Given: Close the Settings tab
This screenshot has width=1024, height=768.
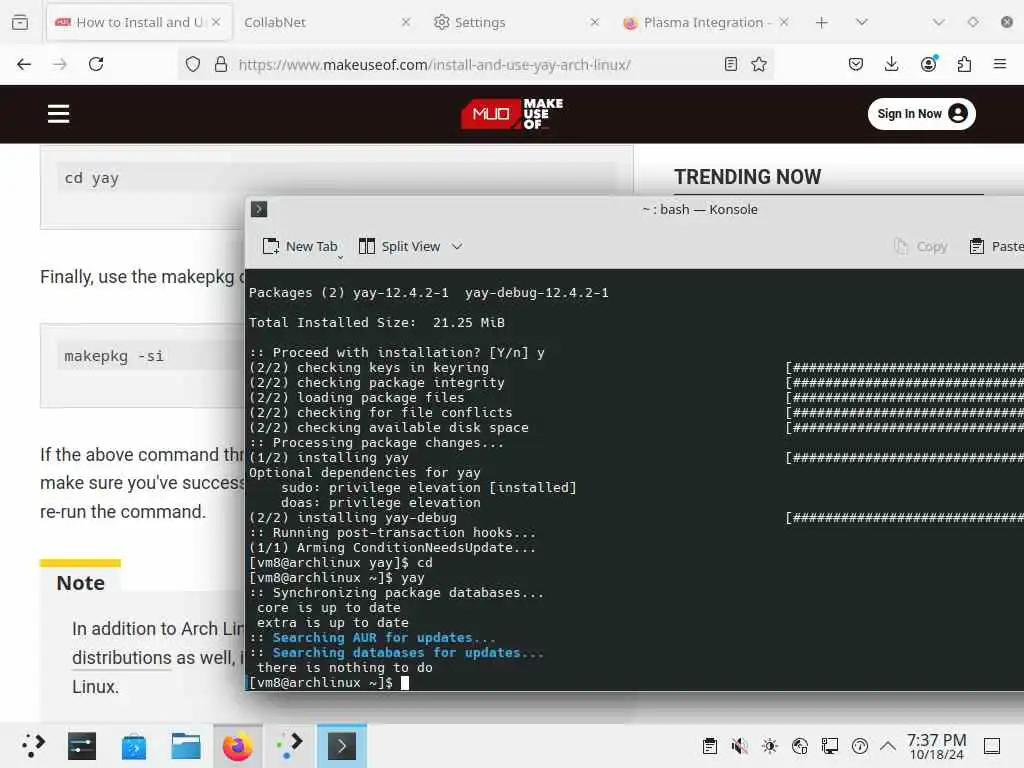Looking at the screenshot, I should [594, 22].
